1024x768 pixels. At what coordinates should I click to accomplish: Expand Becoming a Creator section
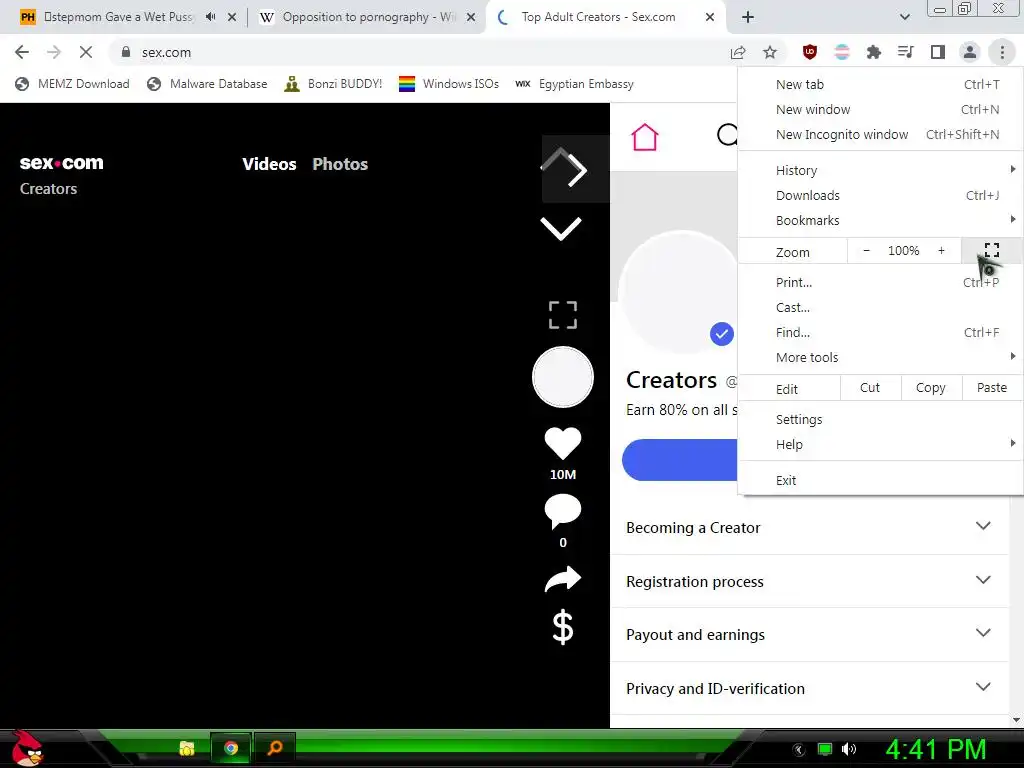click(x=809, y=528)
